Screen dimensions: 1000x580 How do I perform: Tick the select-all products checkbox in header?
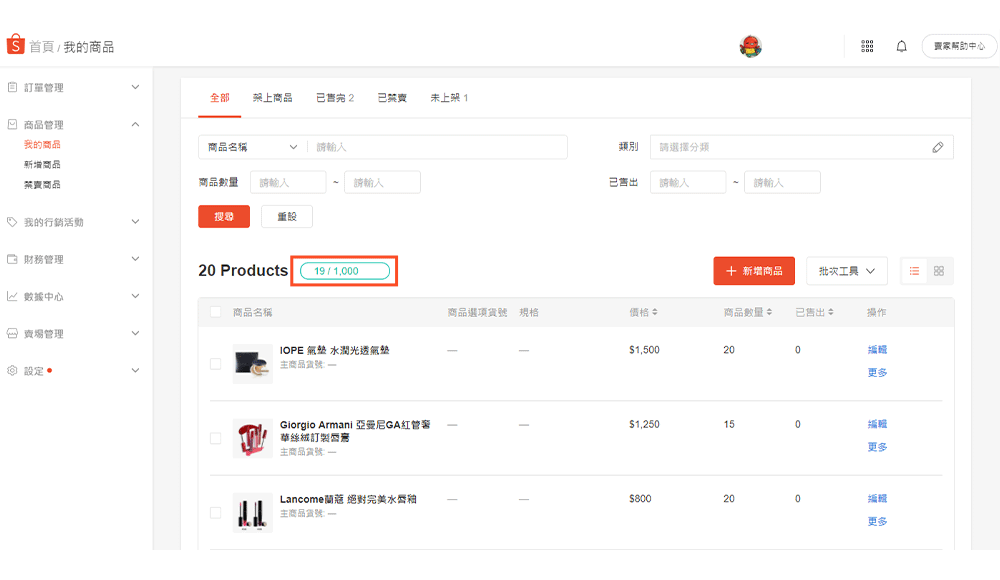(215, 313)
